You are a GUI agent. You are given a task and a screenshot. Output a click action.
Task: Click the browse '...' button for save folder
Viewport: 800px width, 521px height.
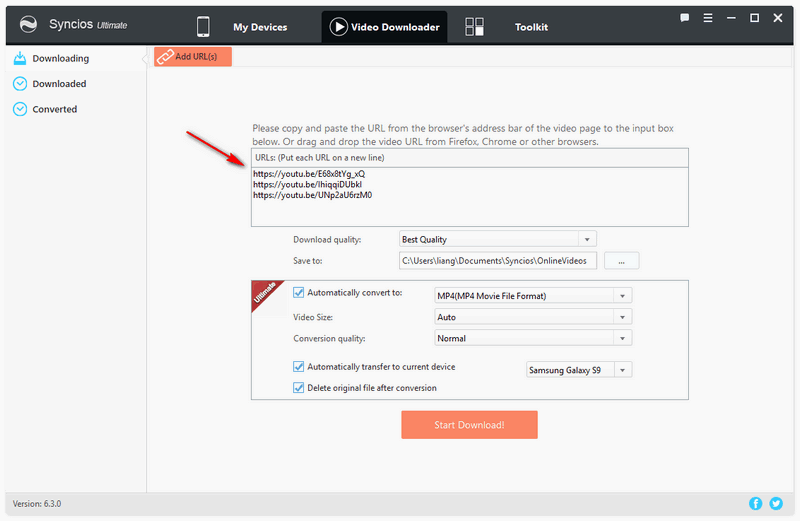pos(621,261)
